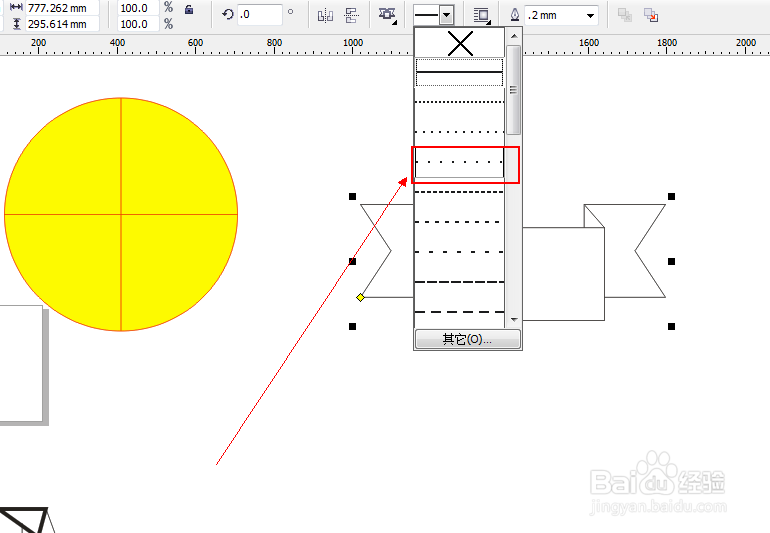Click the greyed-out group objects icon
The width and height of the screenshot is (770, 533).
[x=625, y=15]
